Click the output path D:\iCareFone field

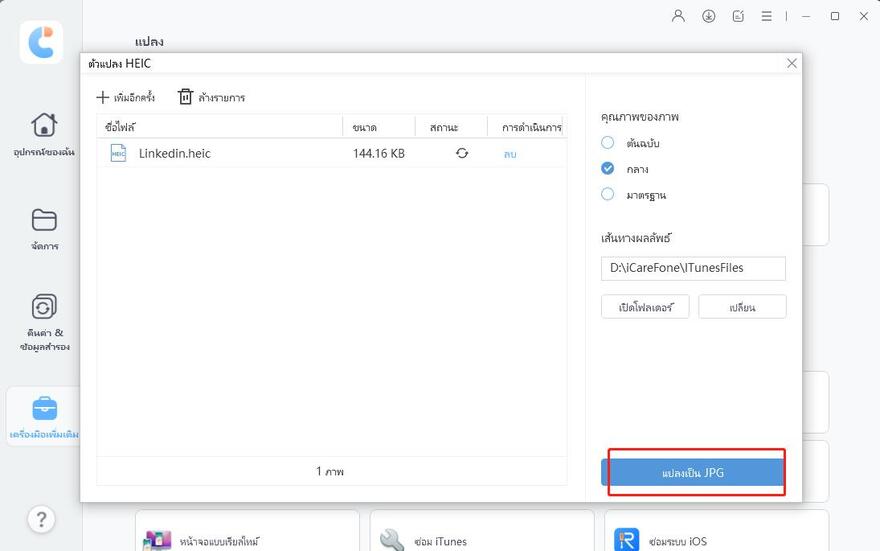(x=693, y=268)
